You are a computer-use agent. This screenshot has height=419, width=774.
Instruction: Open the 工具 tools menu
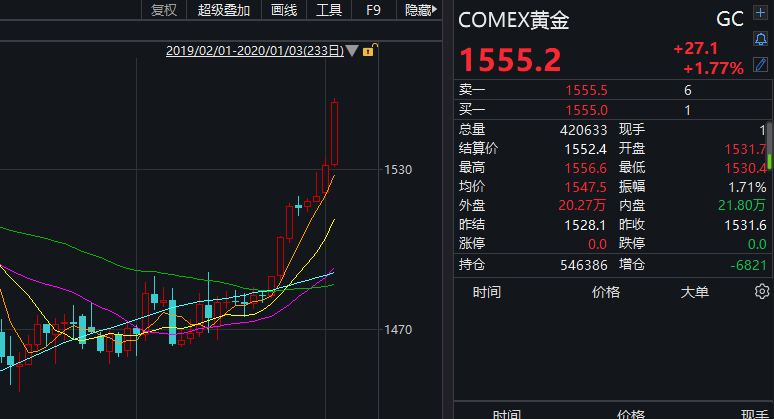tap(329, 10)
